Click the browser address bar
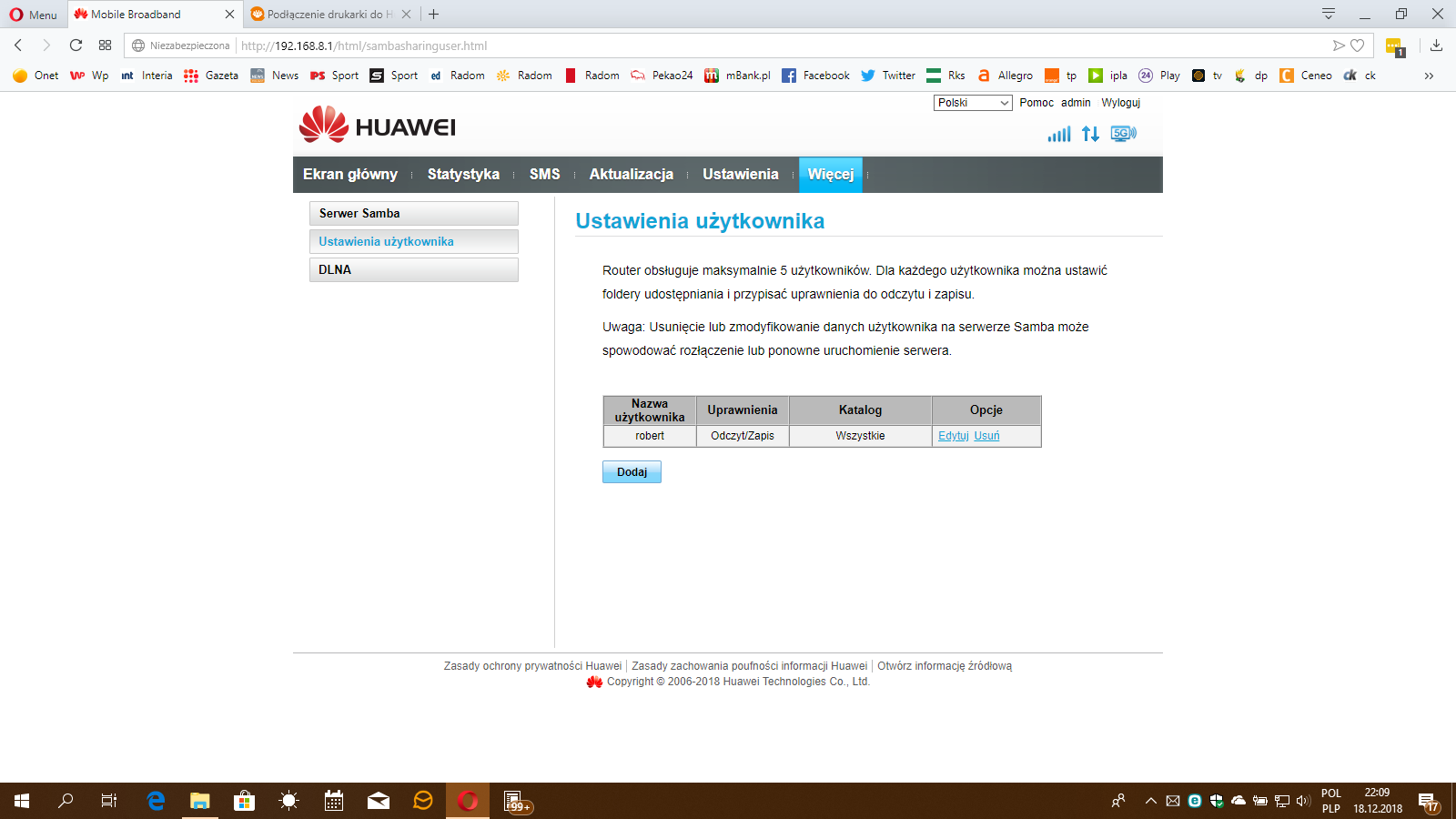The image size is (1456, 819). (x=364, y=45)
